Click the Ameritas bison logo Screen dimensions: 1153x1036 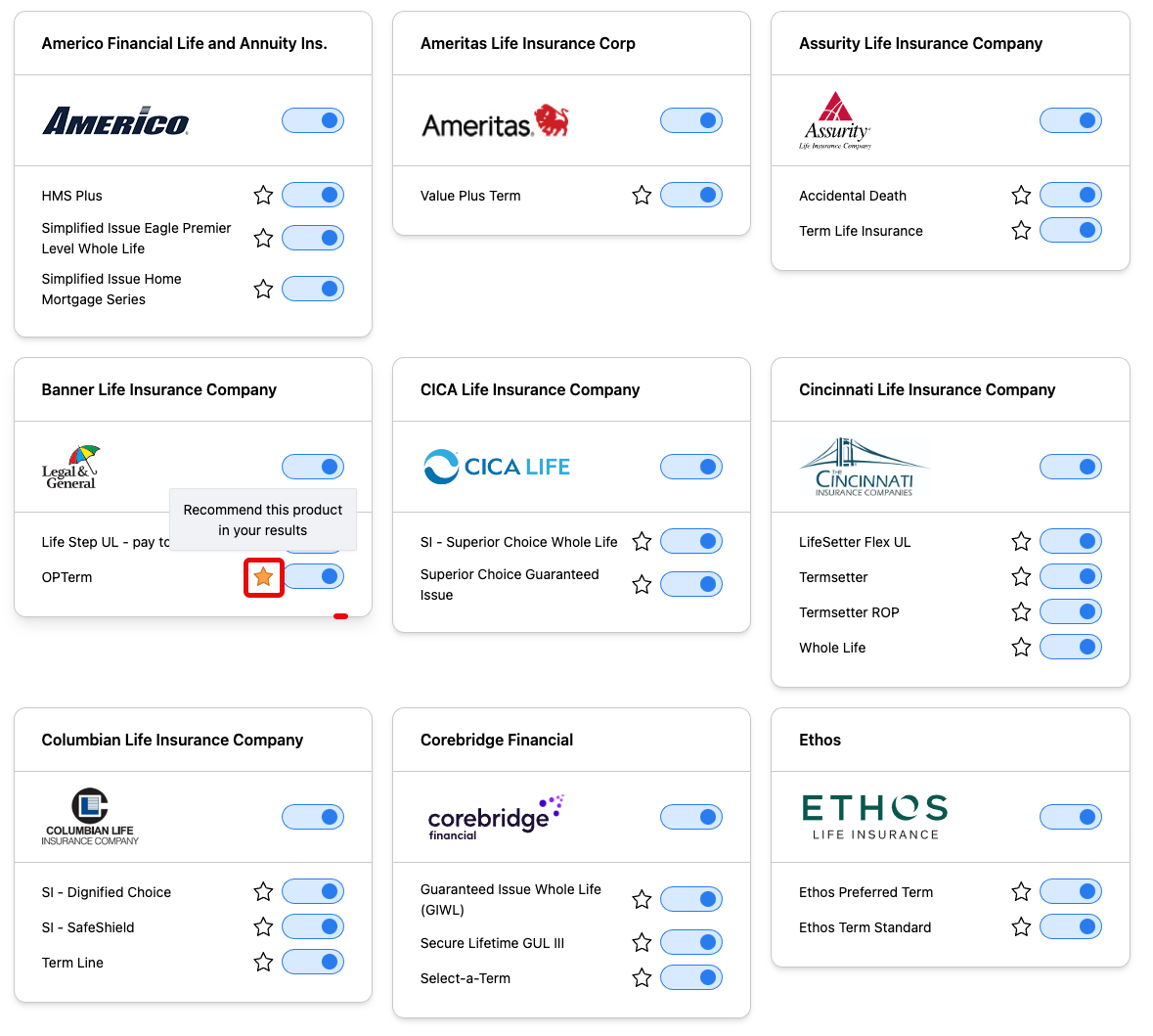click(495, 121)
